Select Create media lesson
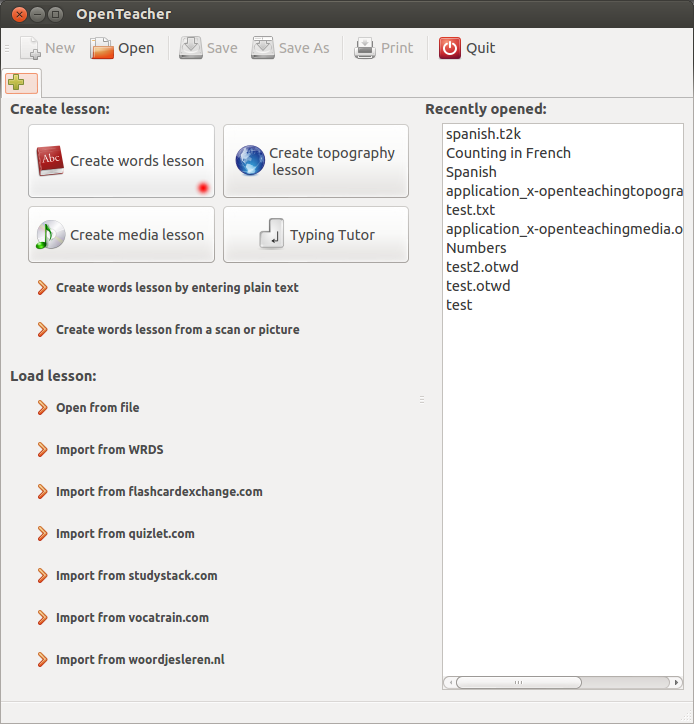This screenshot has height=724, width=694. click(x=121, y=235)
